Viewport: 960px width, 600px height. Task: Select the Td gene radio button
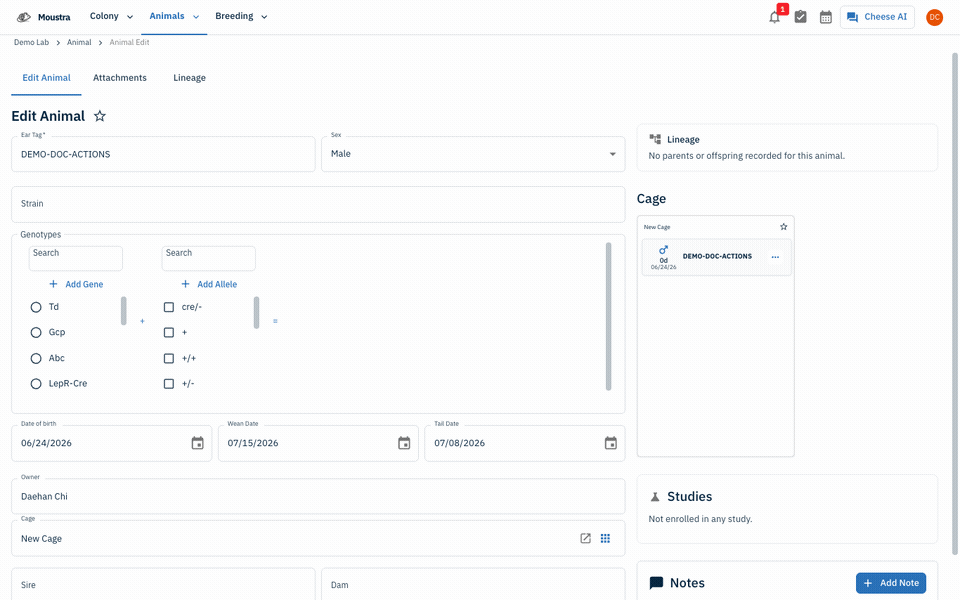pyautogui.click(x=36, y=307)
